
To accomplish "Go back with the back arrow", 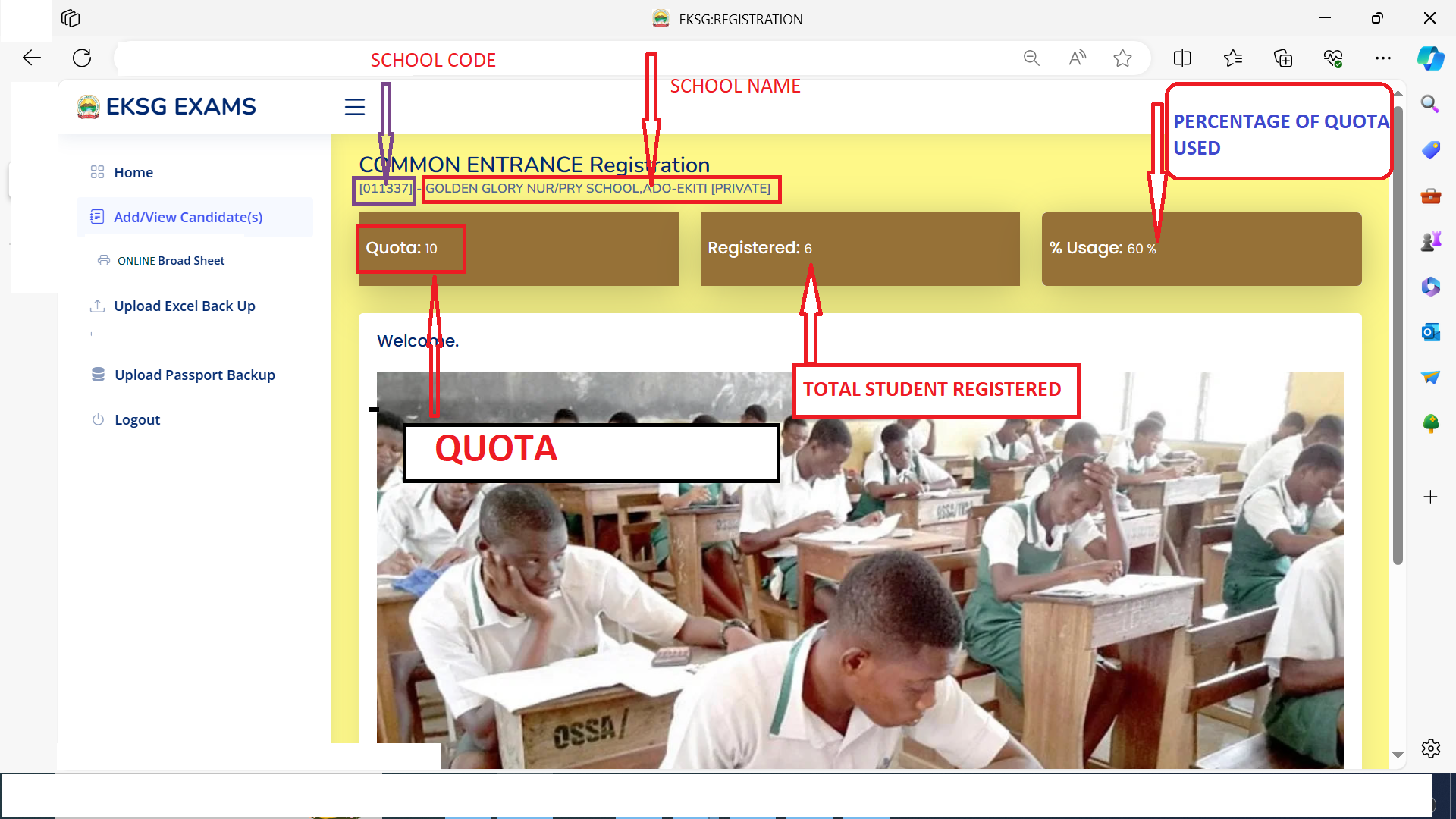I will (x=32, y=58).
